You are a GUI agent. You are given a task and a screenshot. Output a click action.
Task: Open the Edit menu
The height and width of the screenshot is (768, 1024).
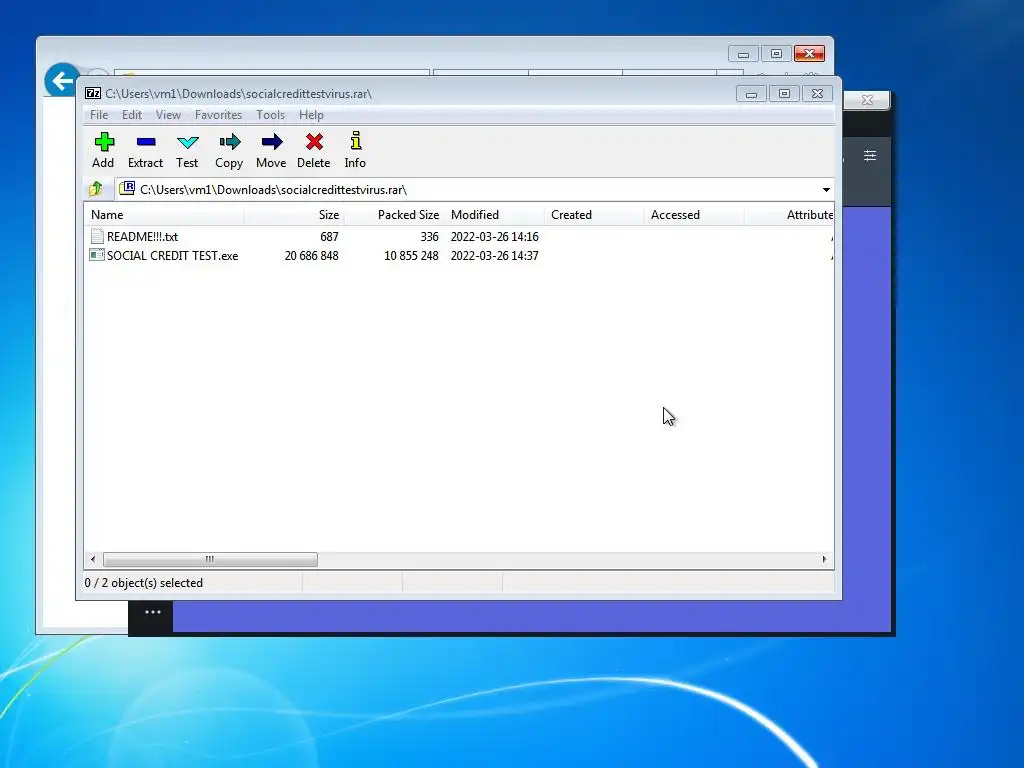coord(131,115)
